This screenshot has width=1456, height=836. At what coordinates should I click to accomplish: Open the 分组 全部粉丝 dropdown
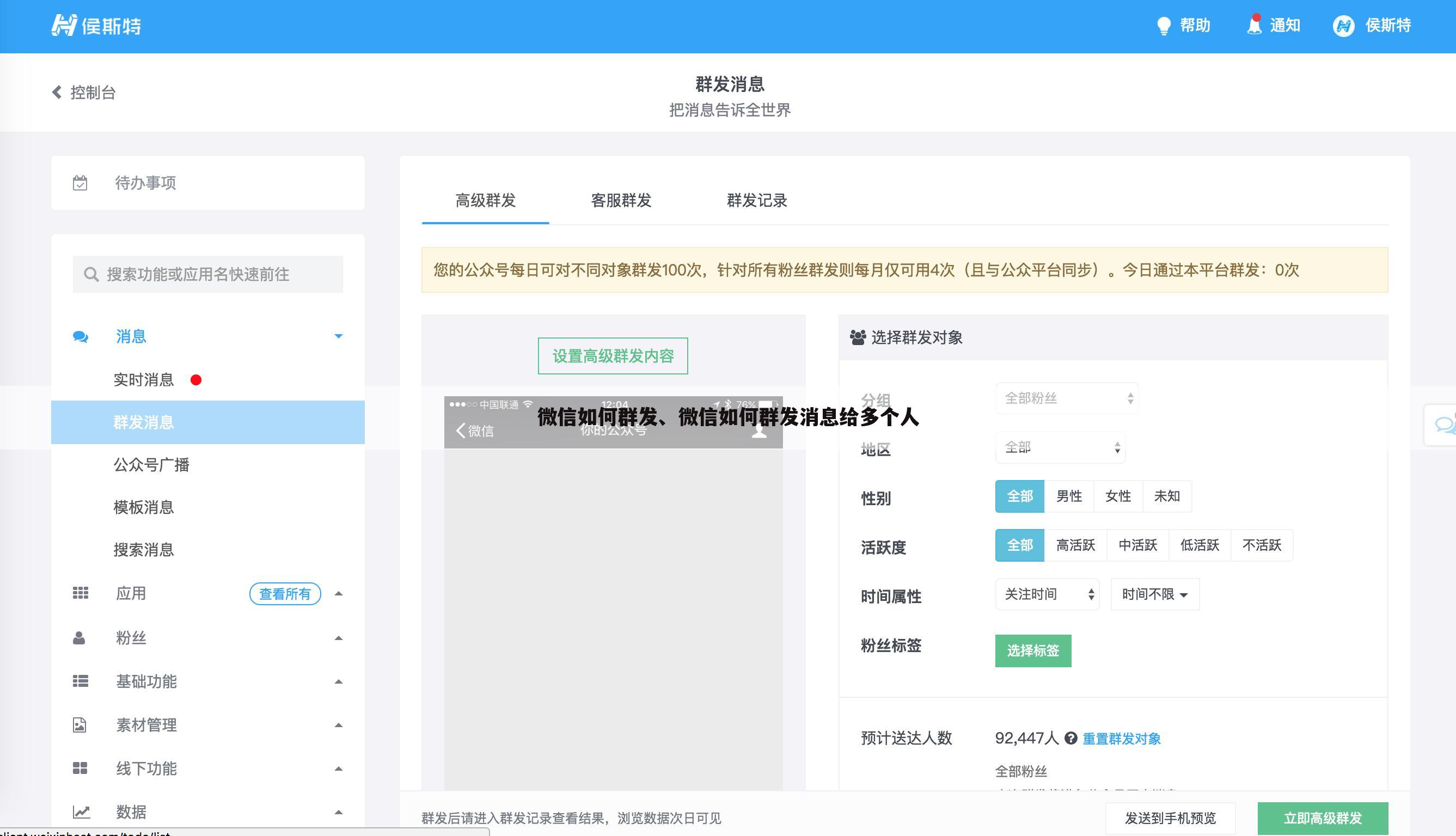coord(1067,398)
